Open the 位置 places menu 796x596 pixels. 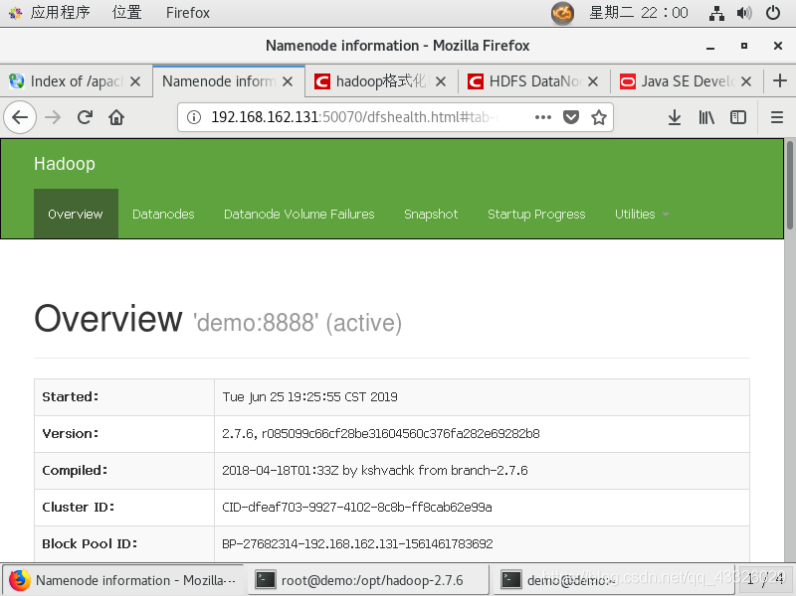pos(127,13)
